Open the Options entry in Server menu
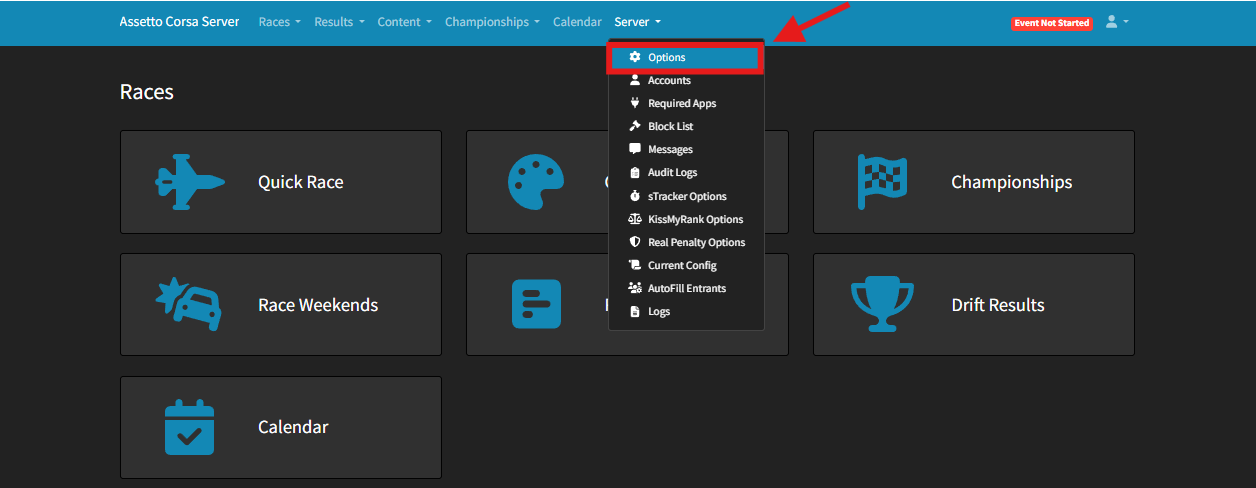Image resolution: width=1256 pixels, height=488 pixels. [686, 58]
